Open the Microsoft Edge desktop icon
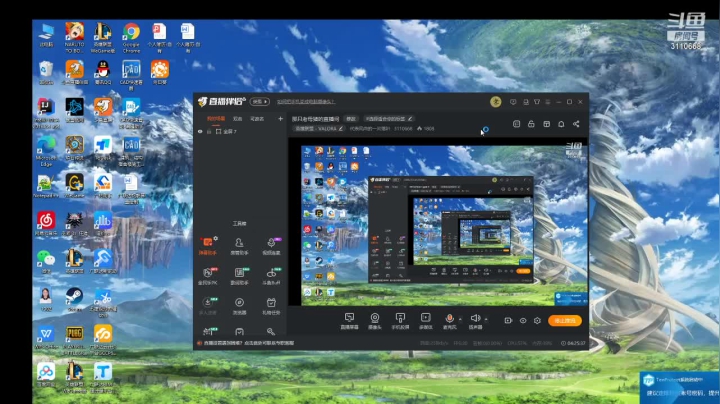The width and height of the screenshot is (720, 404). pyautogui.click(x=46, y=151)
